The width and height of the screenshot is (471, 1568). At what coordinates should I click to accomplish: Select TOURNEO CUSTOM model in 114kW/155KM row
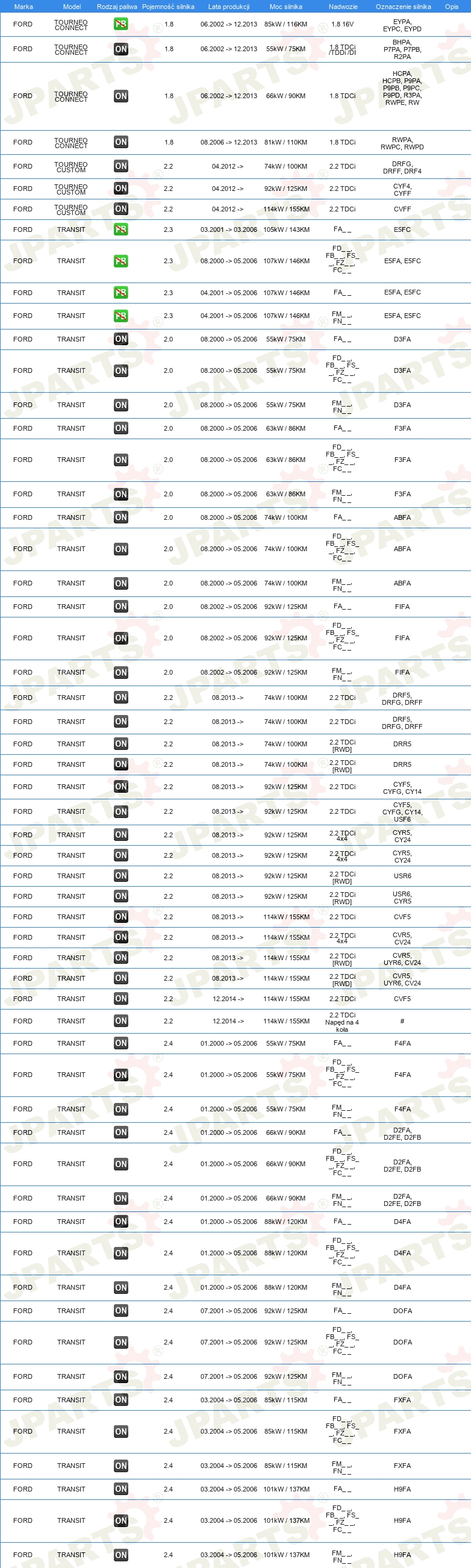coord(71,210)
